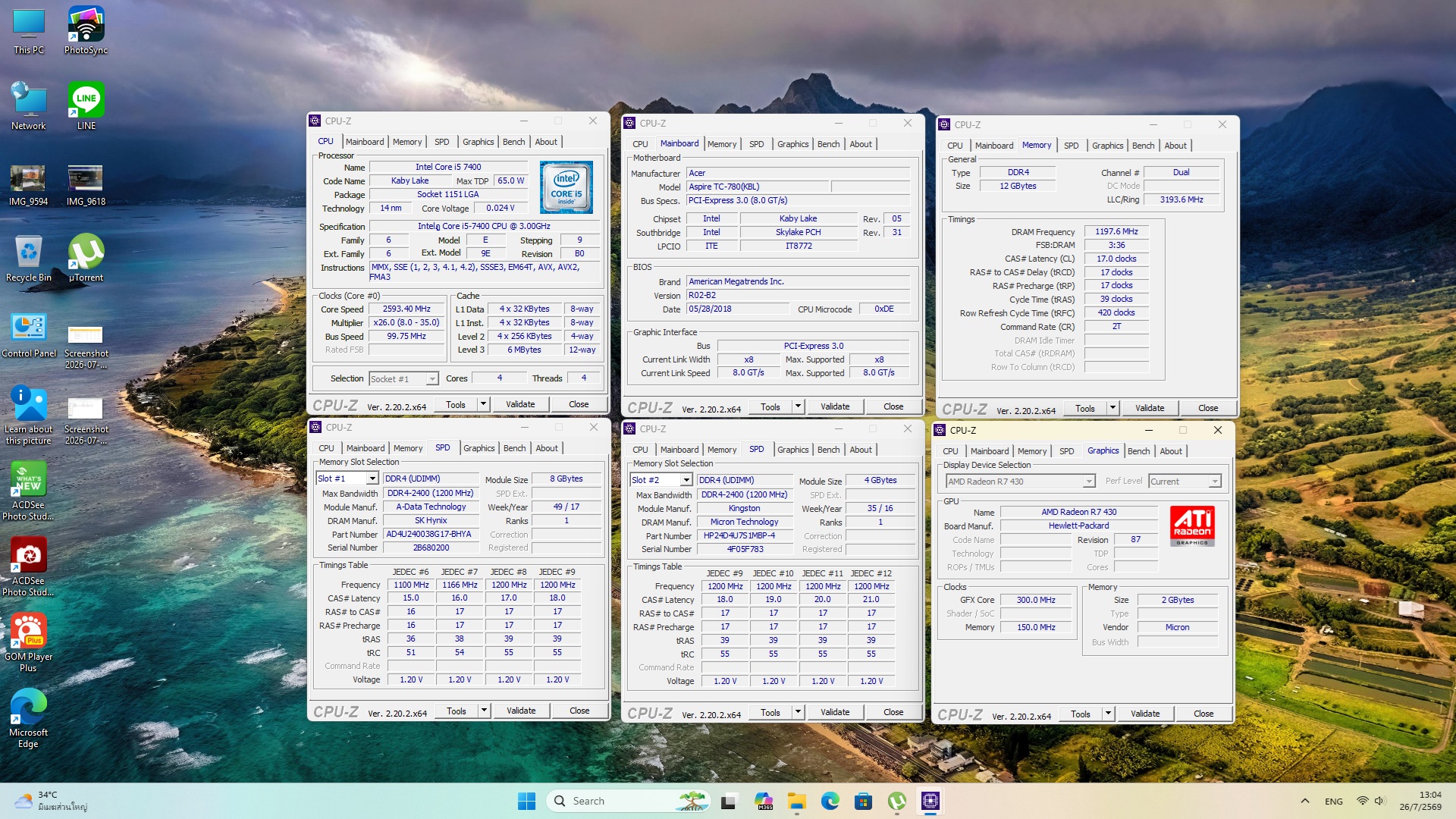Open the Socket #1 selection dropdown
The image size is (1456, 819).
coord(403,378)
